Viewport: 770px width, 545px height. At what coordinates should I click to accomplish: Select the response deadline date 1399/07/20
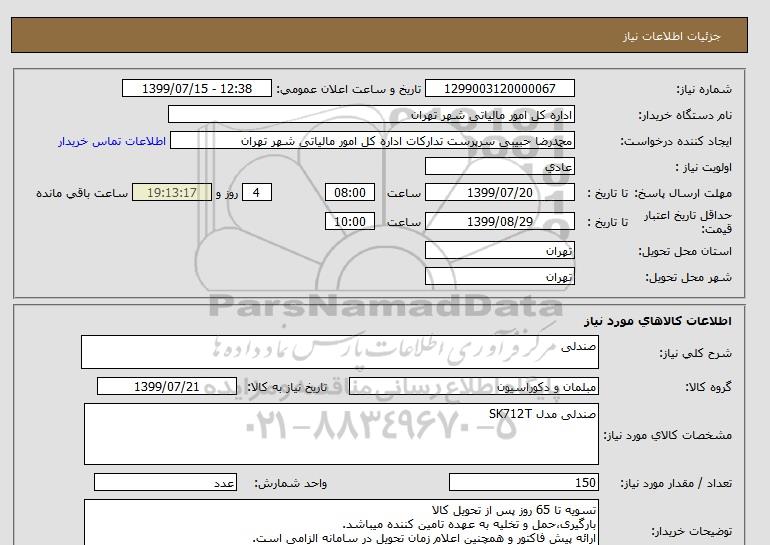499,192
